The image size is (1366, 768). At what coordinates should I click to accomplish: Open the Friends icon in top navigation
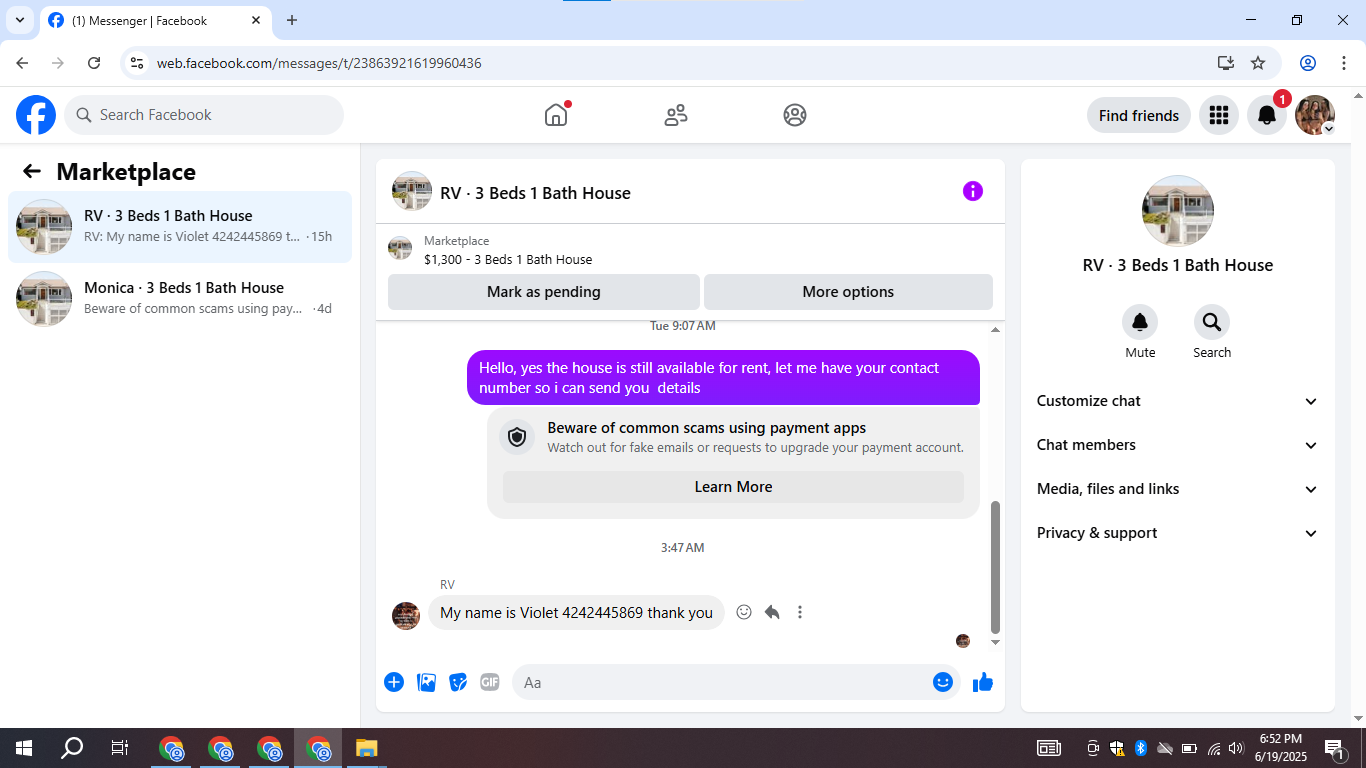tap(676, 115)
